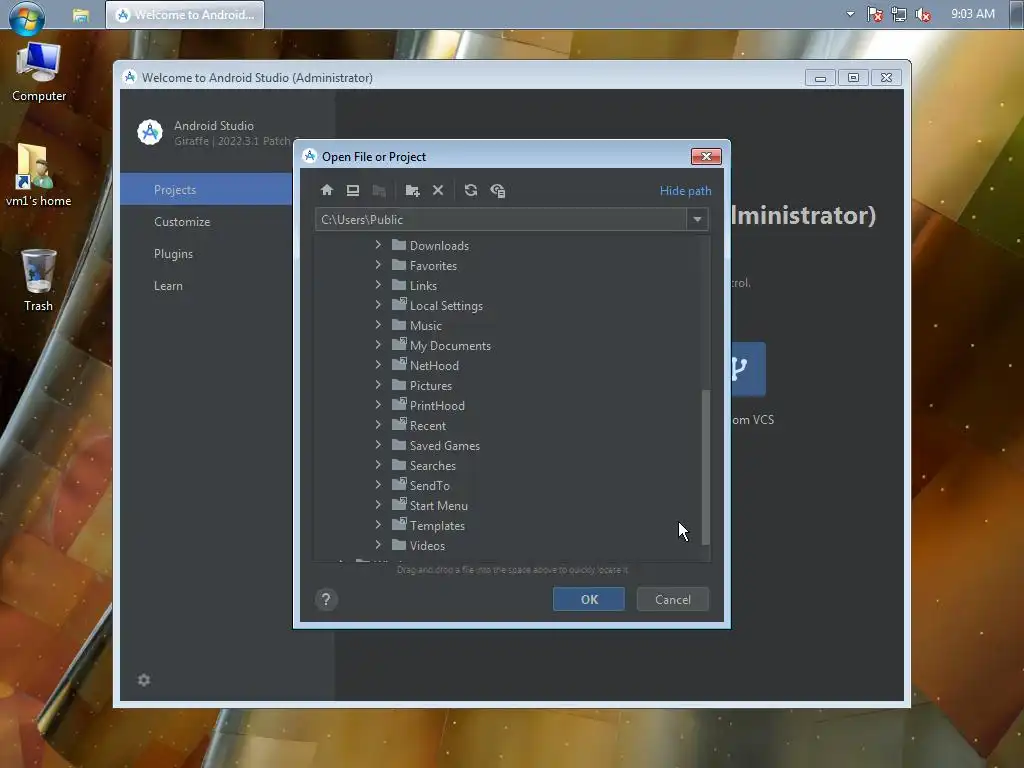
Task: Open the Learn tab
Action: tap(168, 285)
